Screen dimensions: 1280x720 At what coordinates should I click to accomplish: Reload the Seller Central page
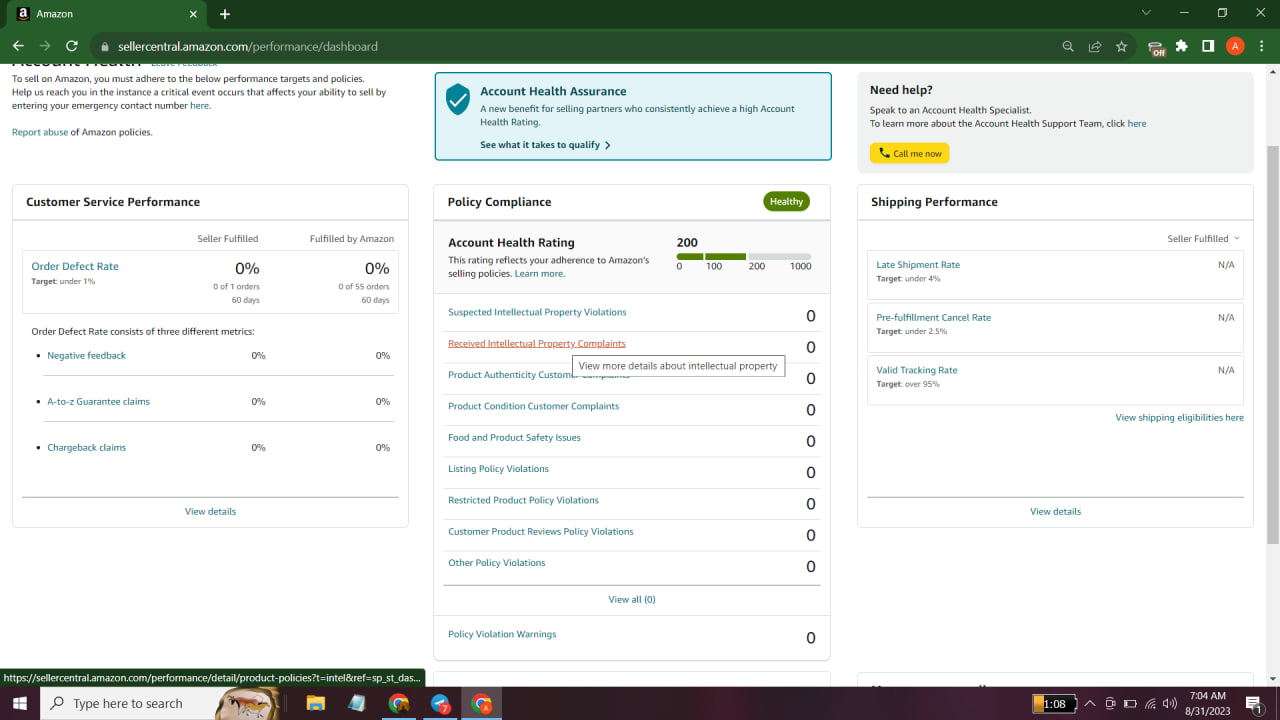click(72, 46)
